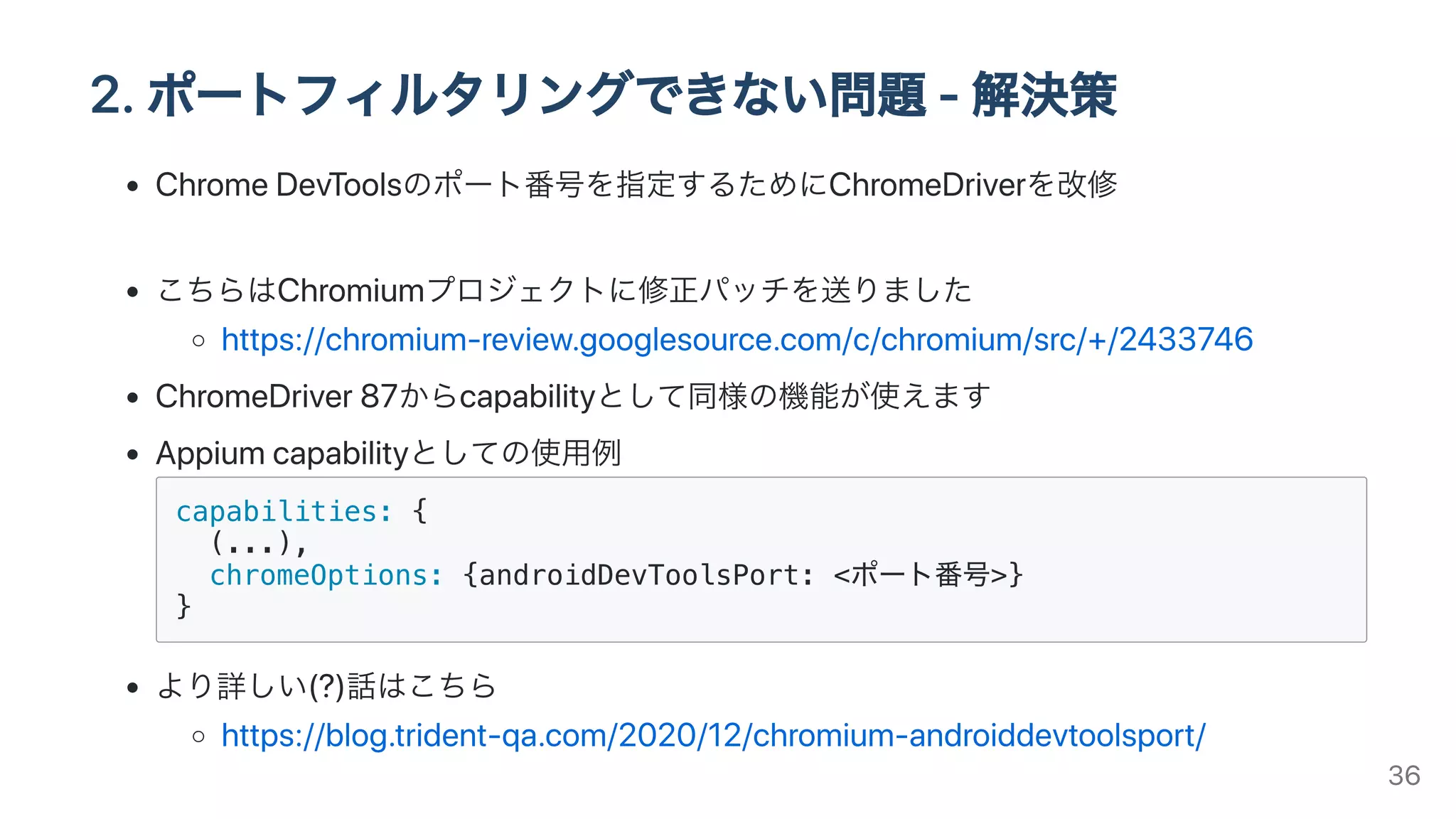Click the chromeOptions androidDevToolsPort code line
The height and width of the screenshot is (819, 1456).
click(x=616, y=574)
